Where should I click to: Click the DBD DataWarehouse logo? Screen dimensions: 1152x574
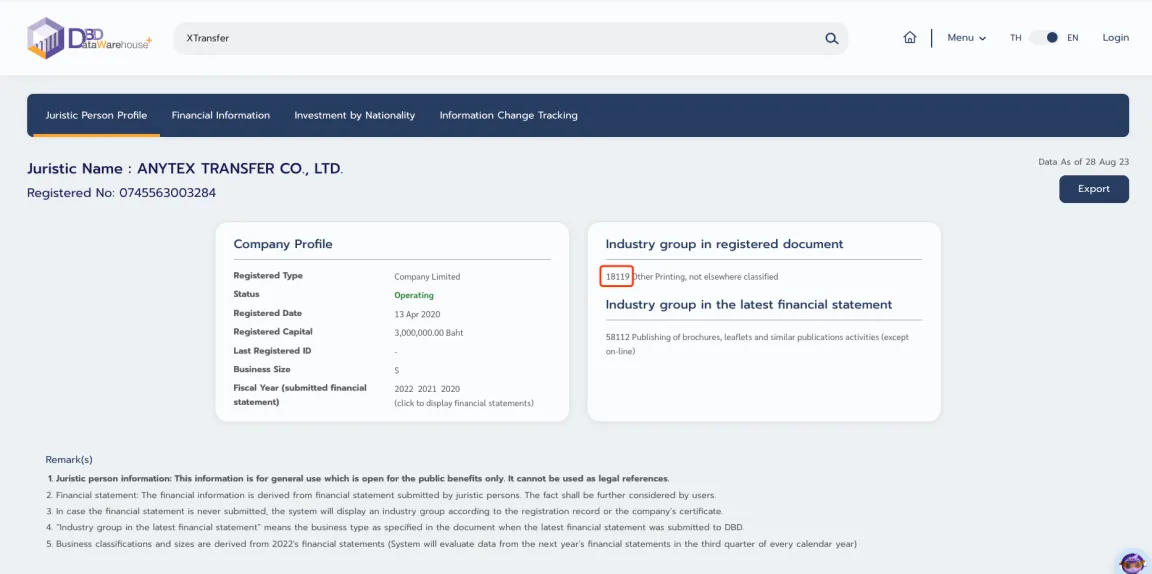coord(88,38)
